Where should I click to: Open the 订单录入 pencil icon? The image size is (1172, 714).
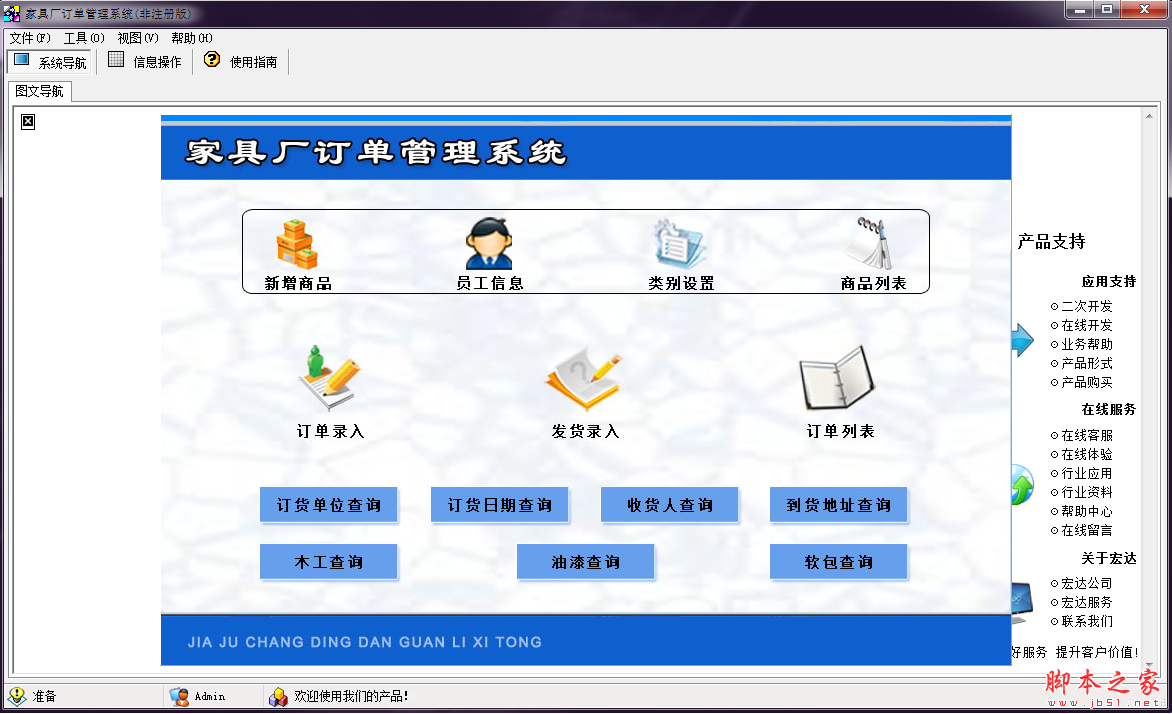click(x=330, y=378)
